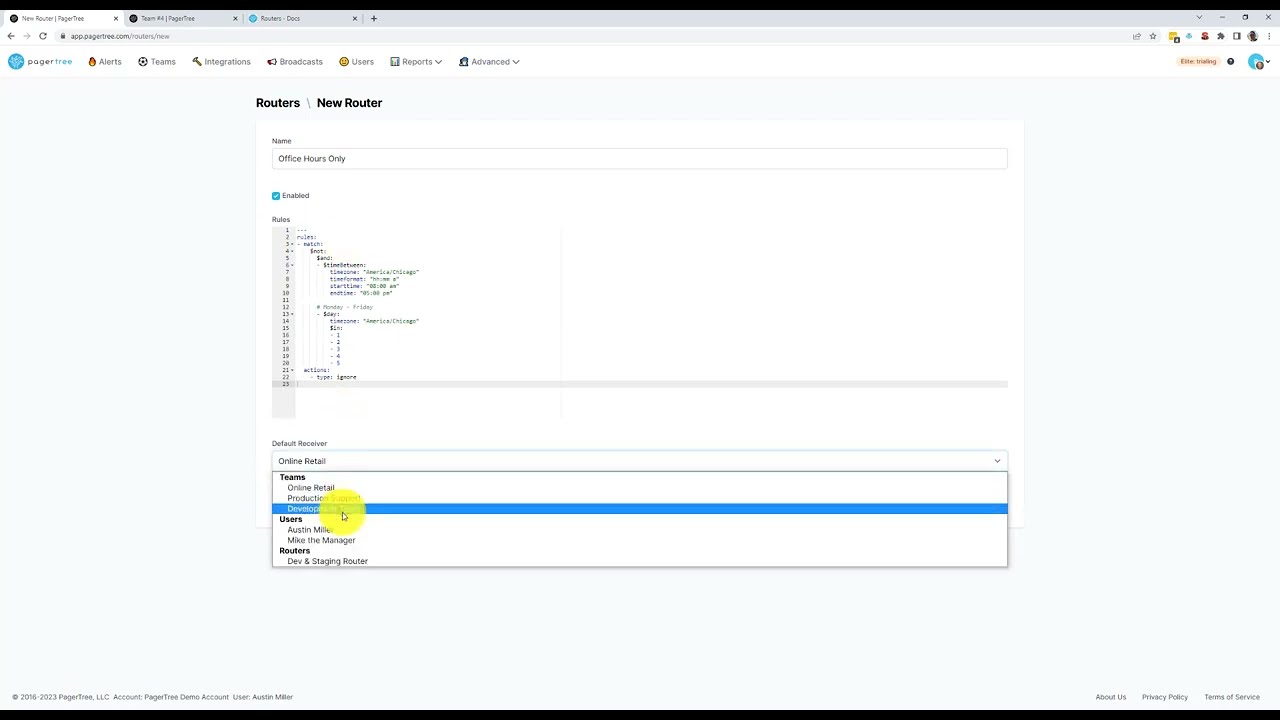Screen dimensions: 1280x720
Task: Open the yellow browser extension icon
Action: (x=1173, y=36)
